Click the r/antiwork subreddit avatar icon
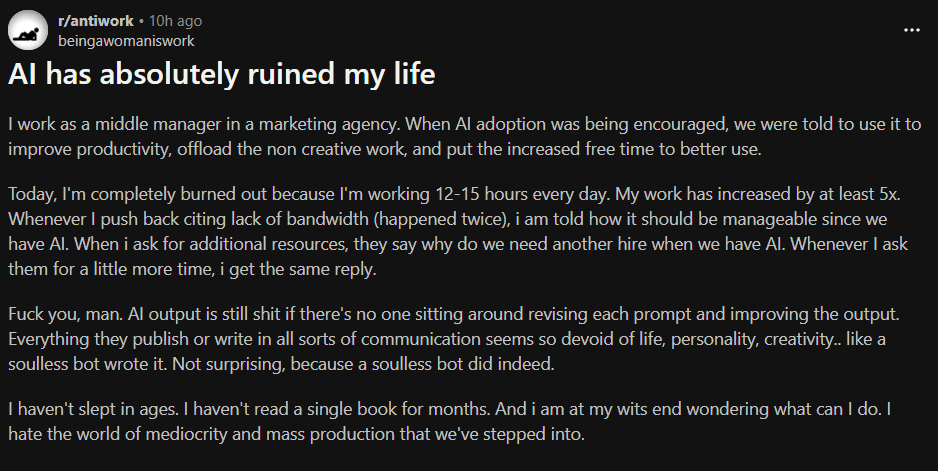Viewport: 938px width, 471px height. click(x=28, y=31)
